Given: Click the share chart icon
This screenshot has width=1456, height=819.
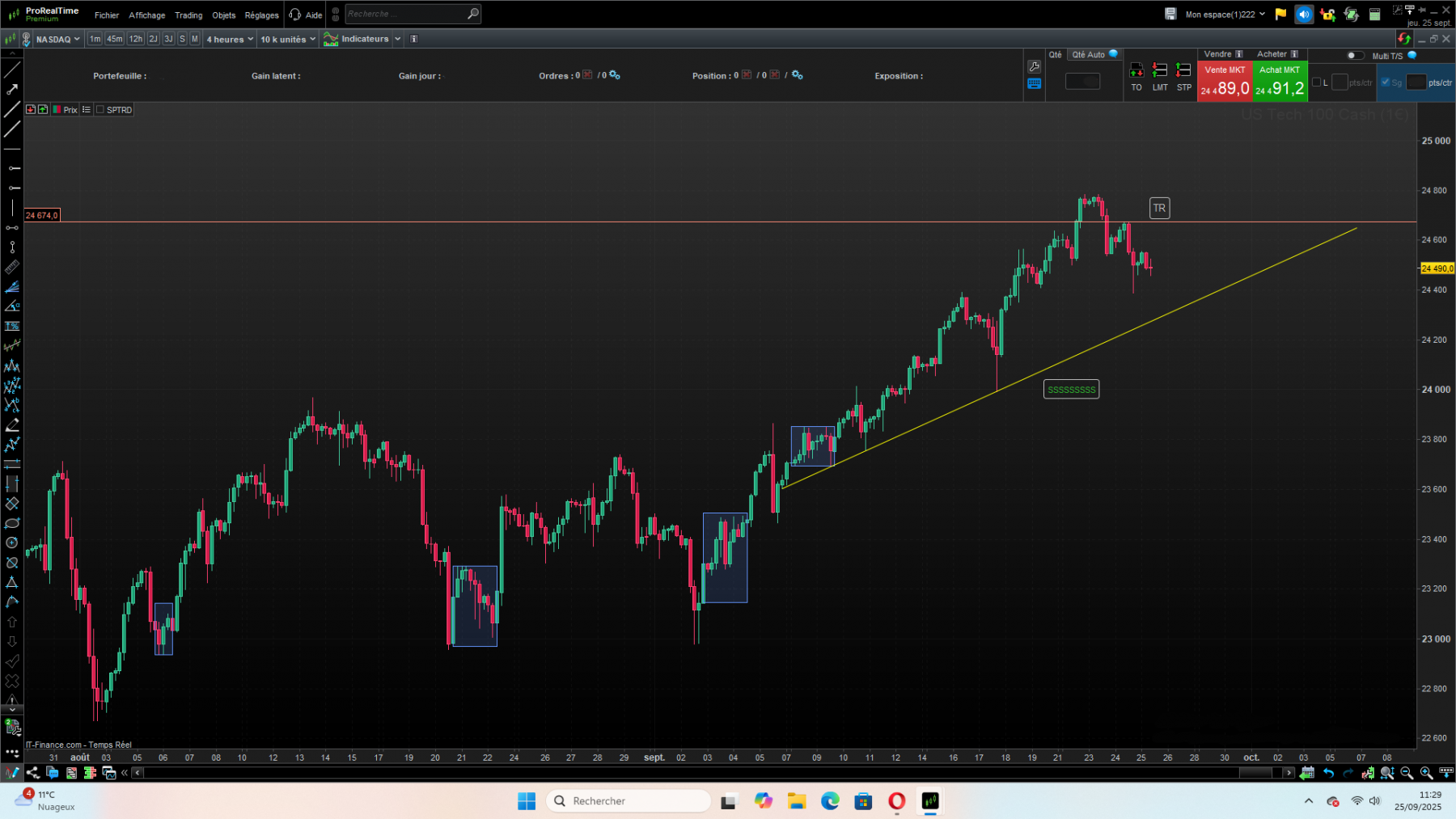Looking at the screenshot, I should click(33, 773).
